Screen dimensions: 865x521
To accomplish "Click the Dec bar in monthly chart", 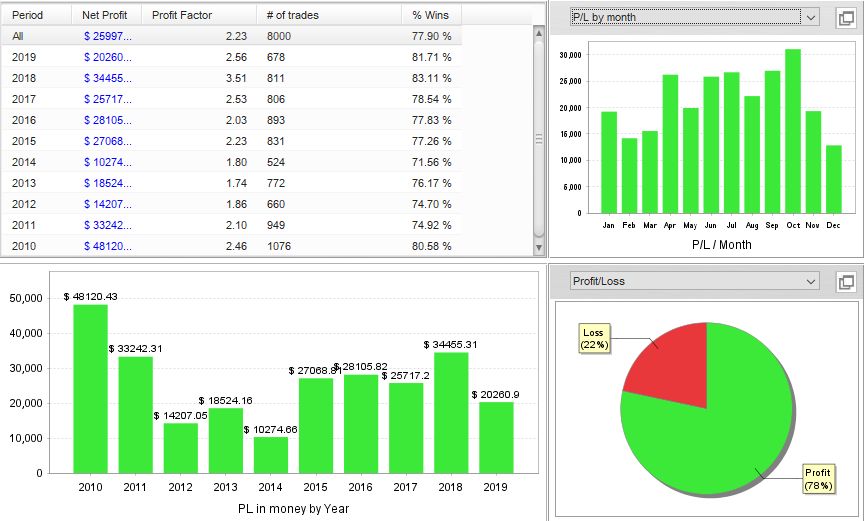I will pos(834,179).
